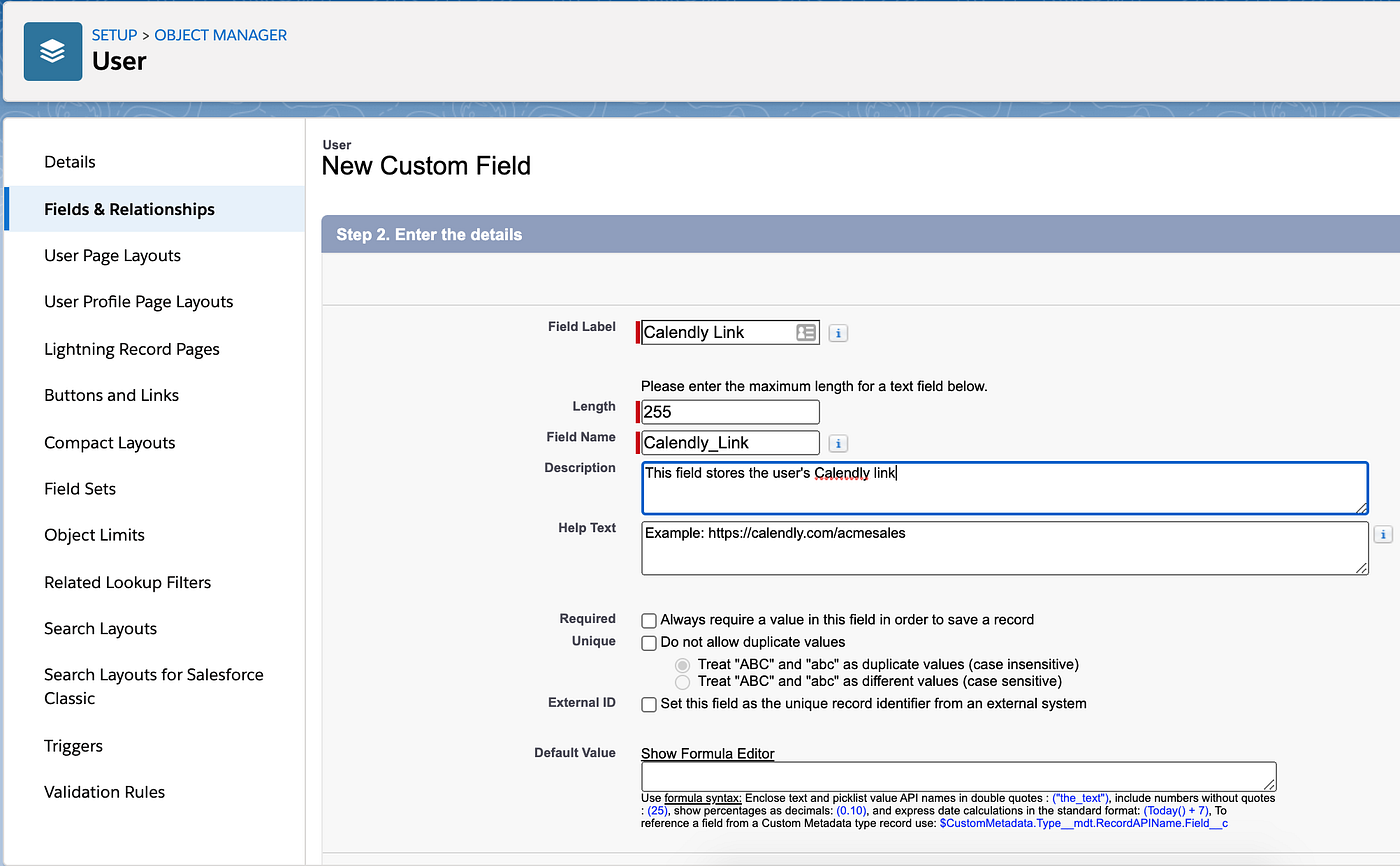This screenshot has width=1400, height=866.
Task: Go to Lightning Record Pages
Action: coord(132,349)
